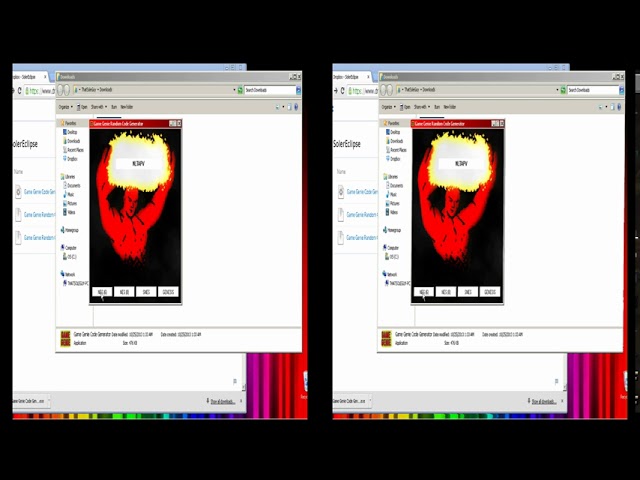Click NES (8) button in right-copy Game Genie window
This screenshot has width=640, height=480.
coord(446,292)
